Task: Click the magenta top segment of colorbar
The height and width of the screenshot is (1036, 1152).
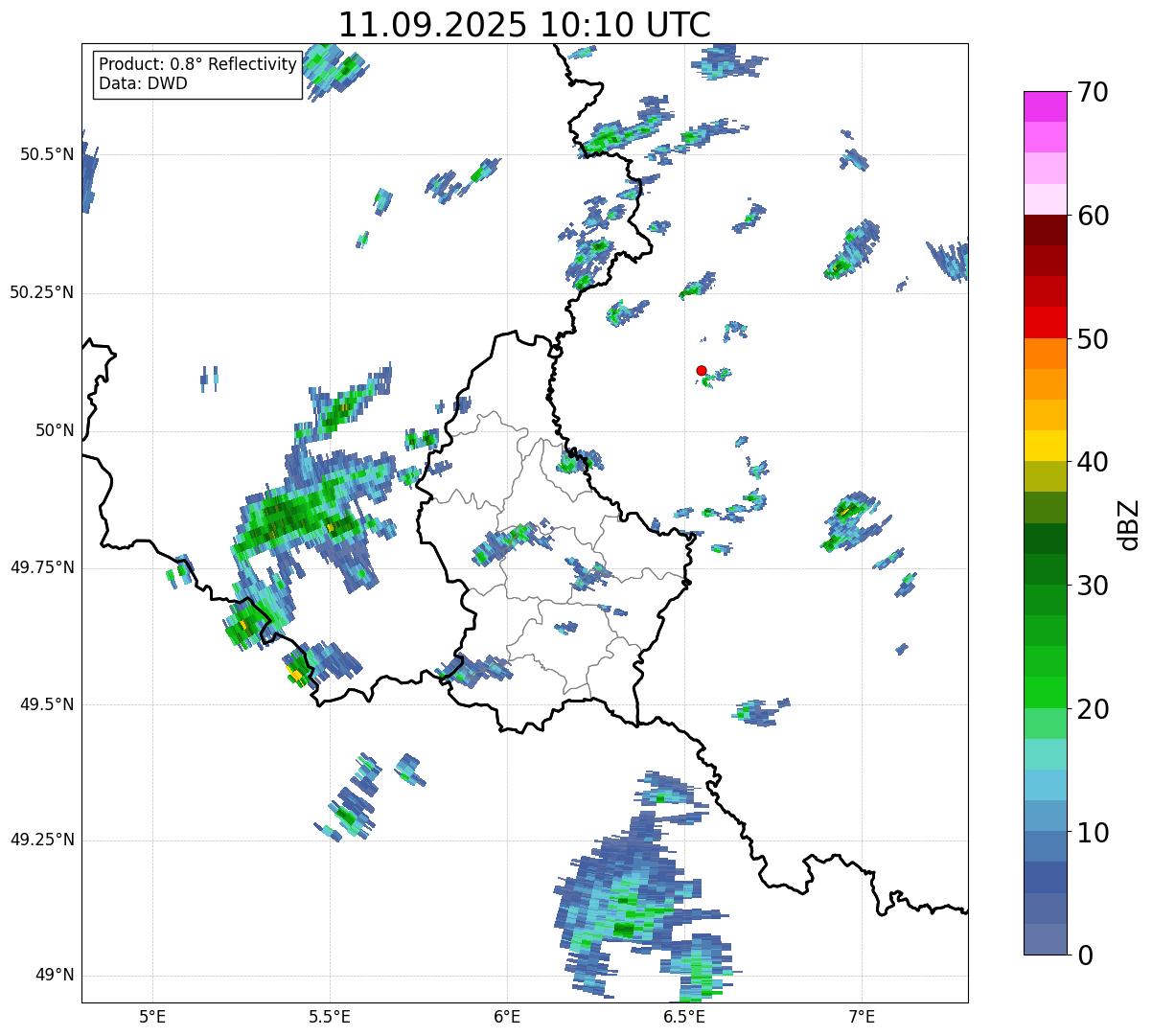Action: pos(1045,106)
